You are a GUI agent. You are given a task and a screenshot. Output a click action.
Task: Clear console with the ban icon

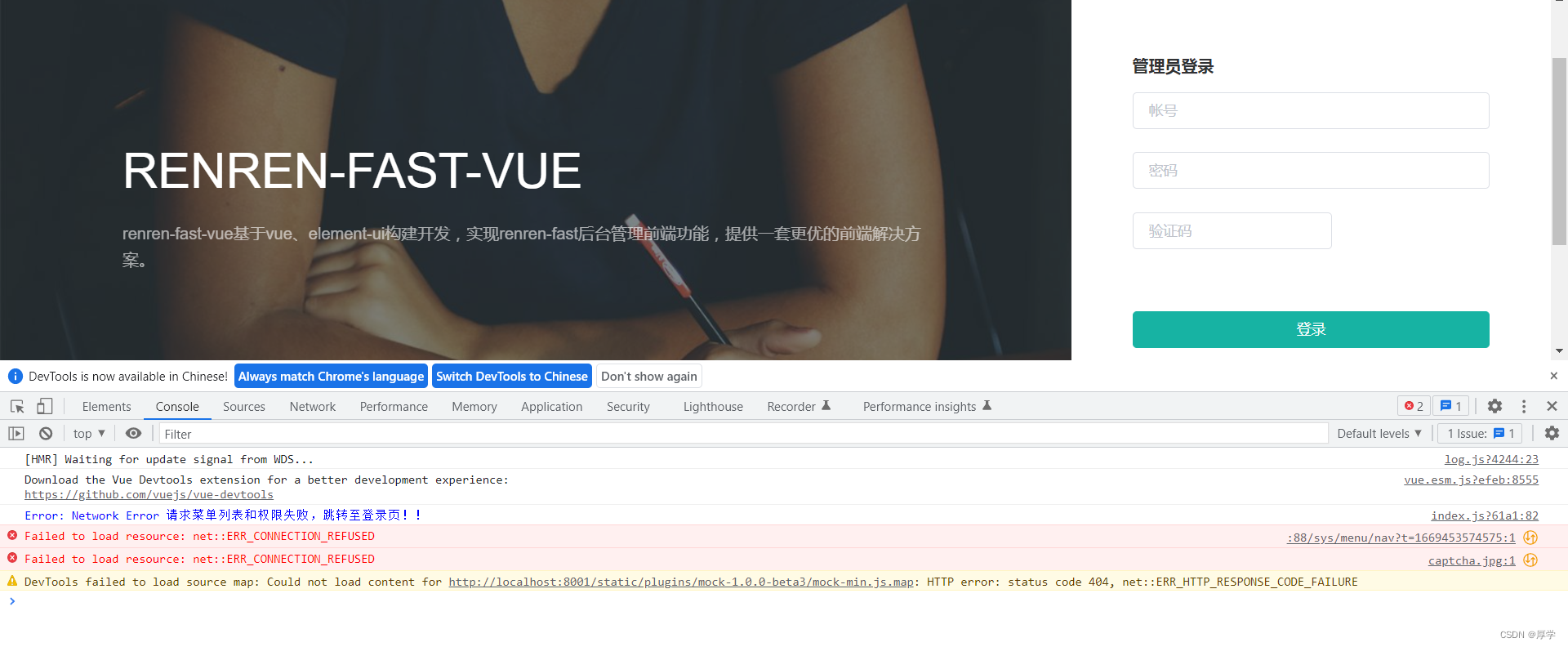46,434
